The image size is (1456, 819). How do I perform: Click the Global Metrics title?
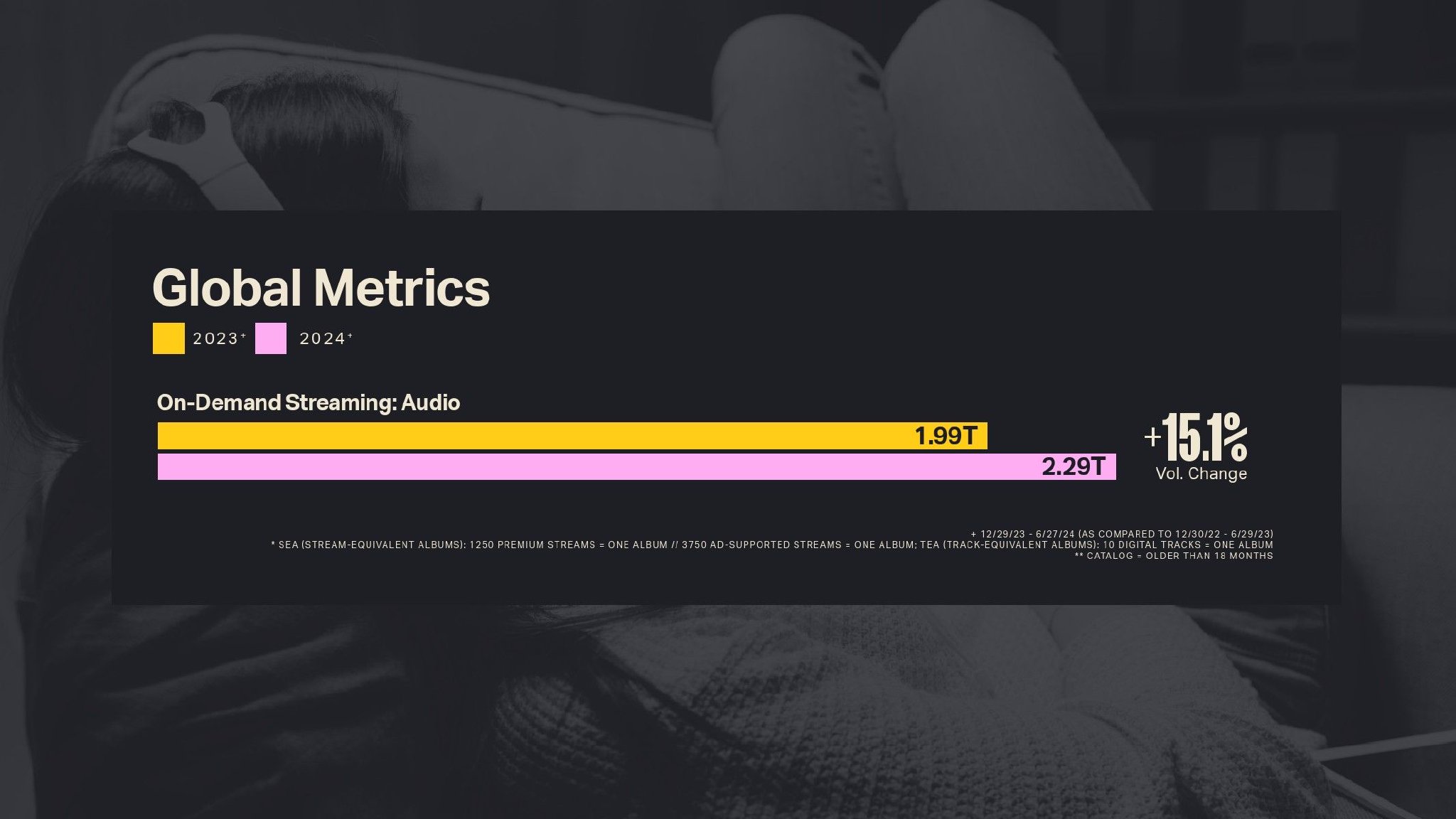(321, 288)
